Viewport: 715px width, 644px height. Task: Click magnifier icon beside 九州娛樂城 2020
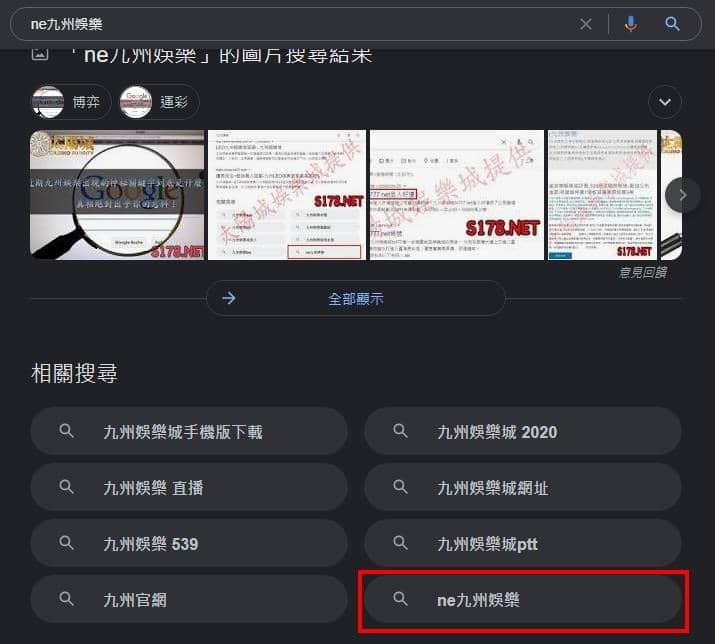coord(400,431)
